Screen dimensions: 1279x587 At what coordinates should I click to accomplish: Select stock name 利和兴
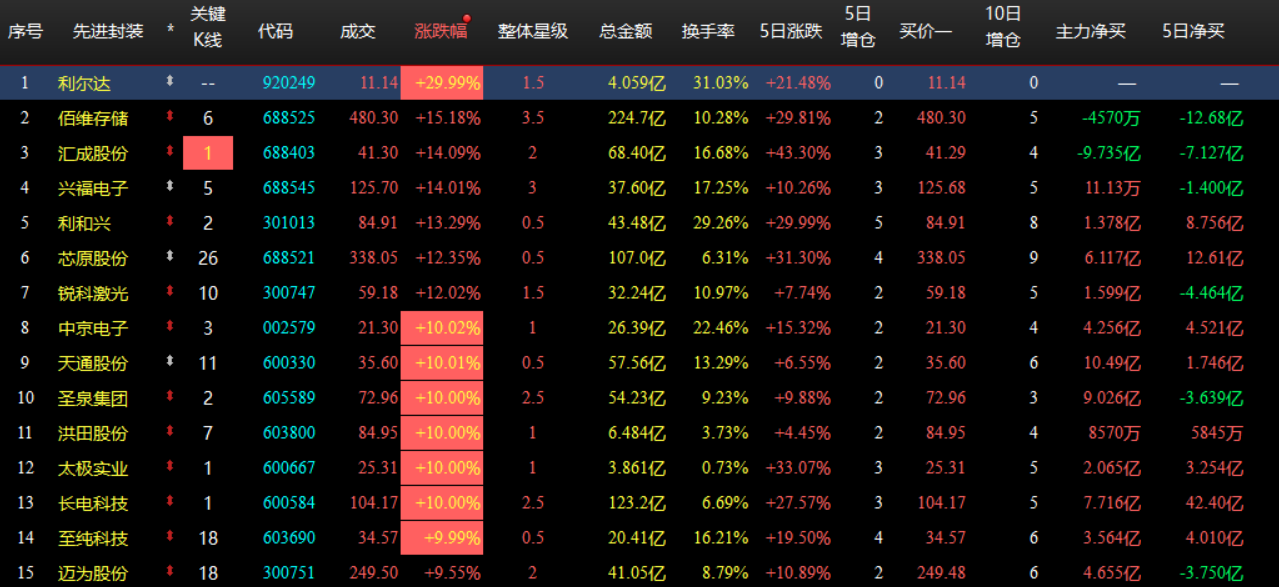pos(85,223)
